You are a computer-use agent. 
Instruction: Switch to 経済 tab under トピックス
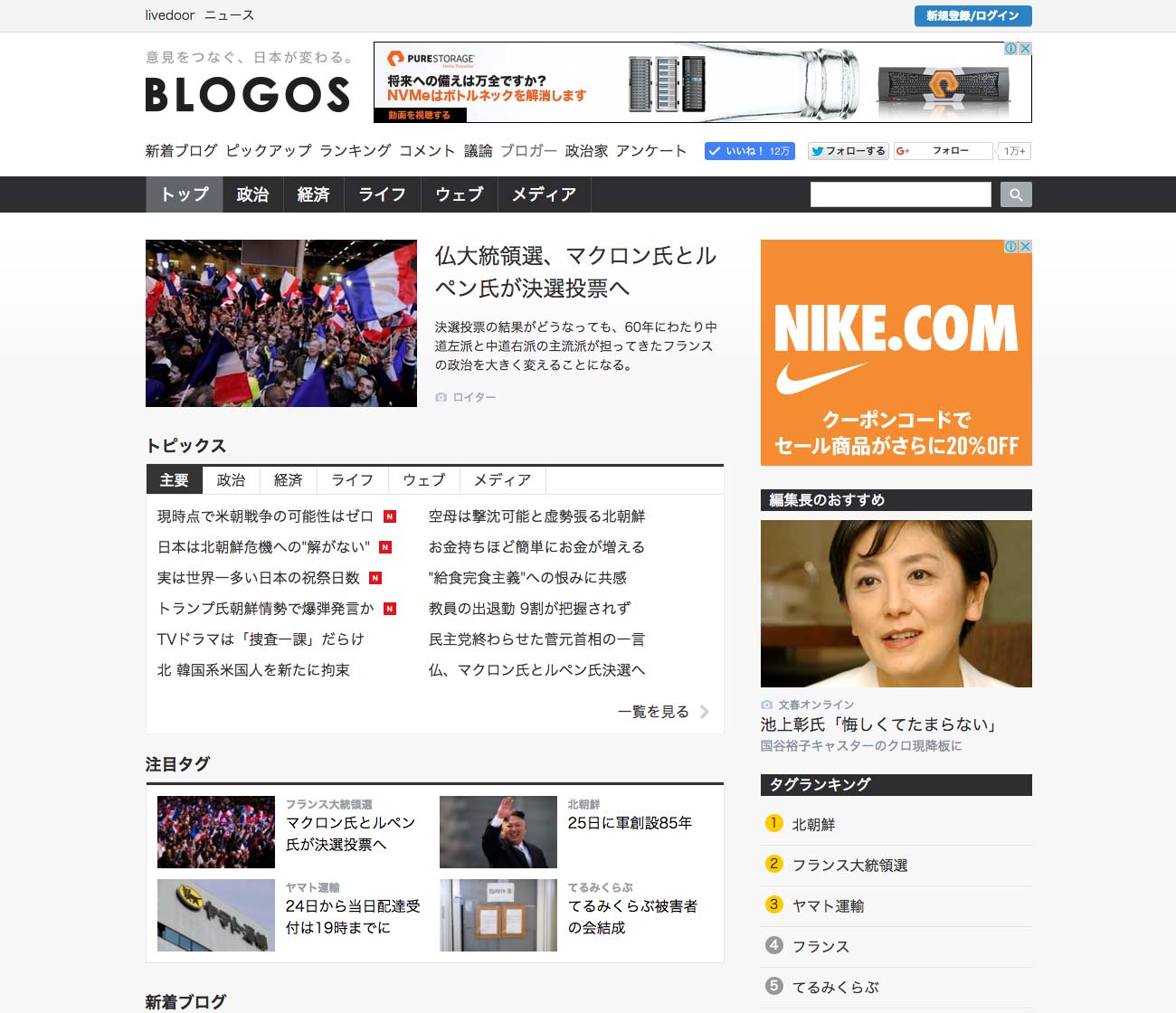pyautogui.click(x=288, y=480)
